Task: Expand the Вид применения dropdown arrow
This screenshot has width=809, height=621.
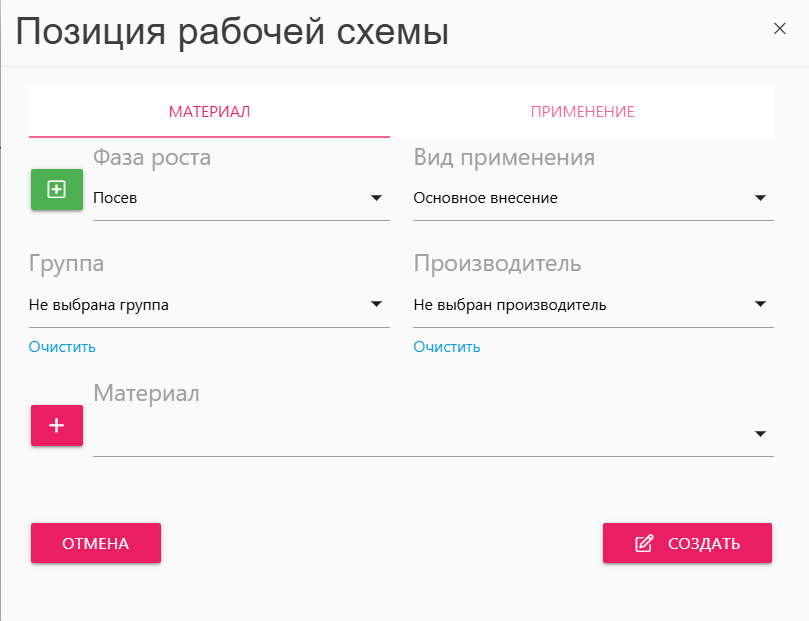Action: 761,198
